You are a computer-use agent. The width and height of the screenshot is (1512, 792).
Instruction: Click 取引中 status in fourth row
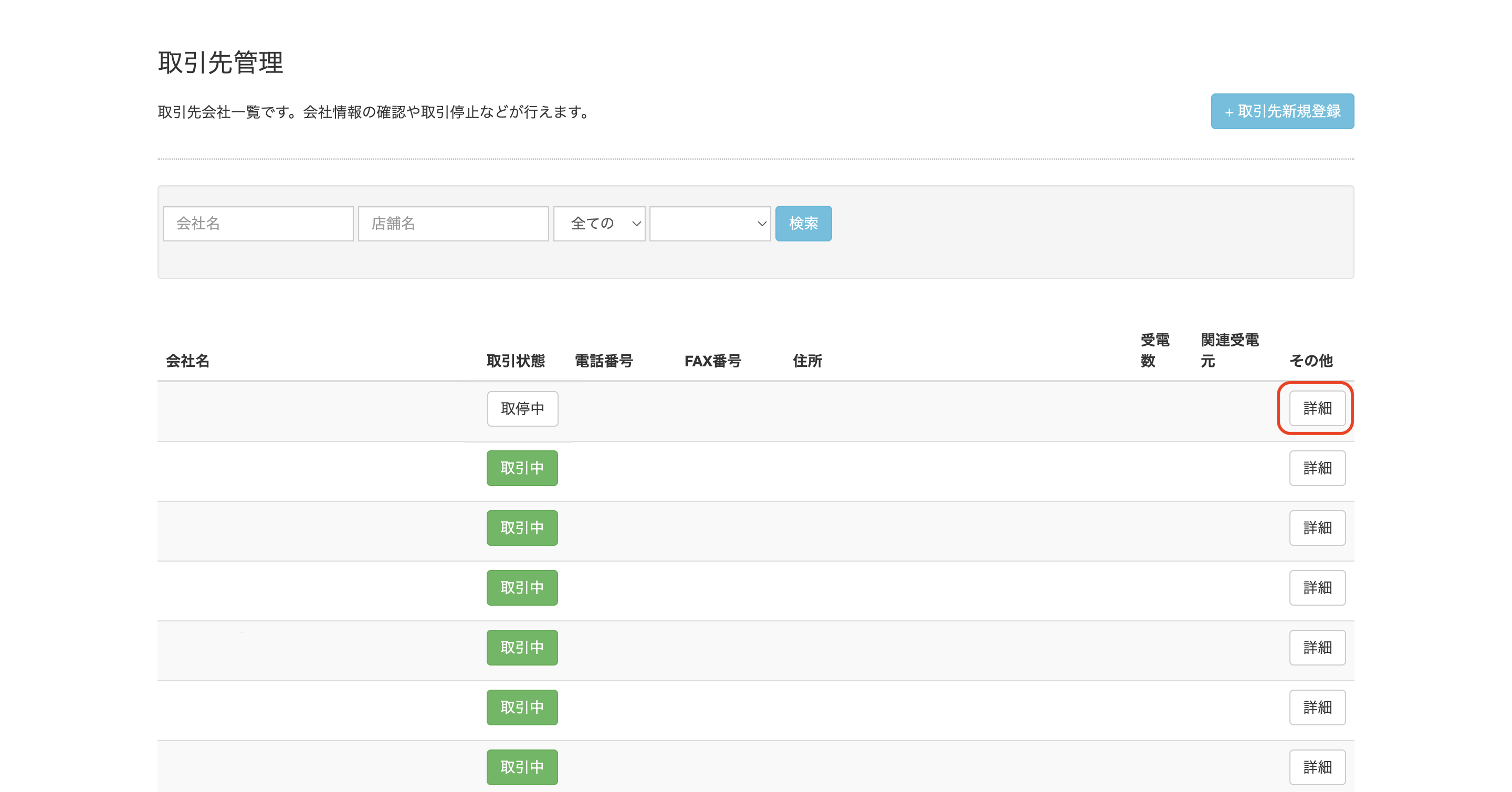click(x=522, y=588)
